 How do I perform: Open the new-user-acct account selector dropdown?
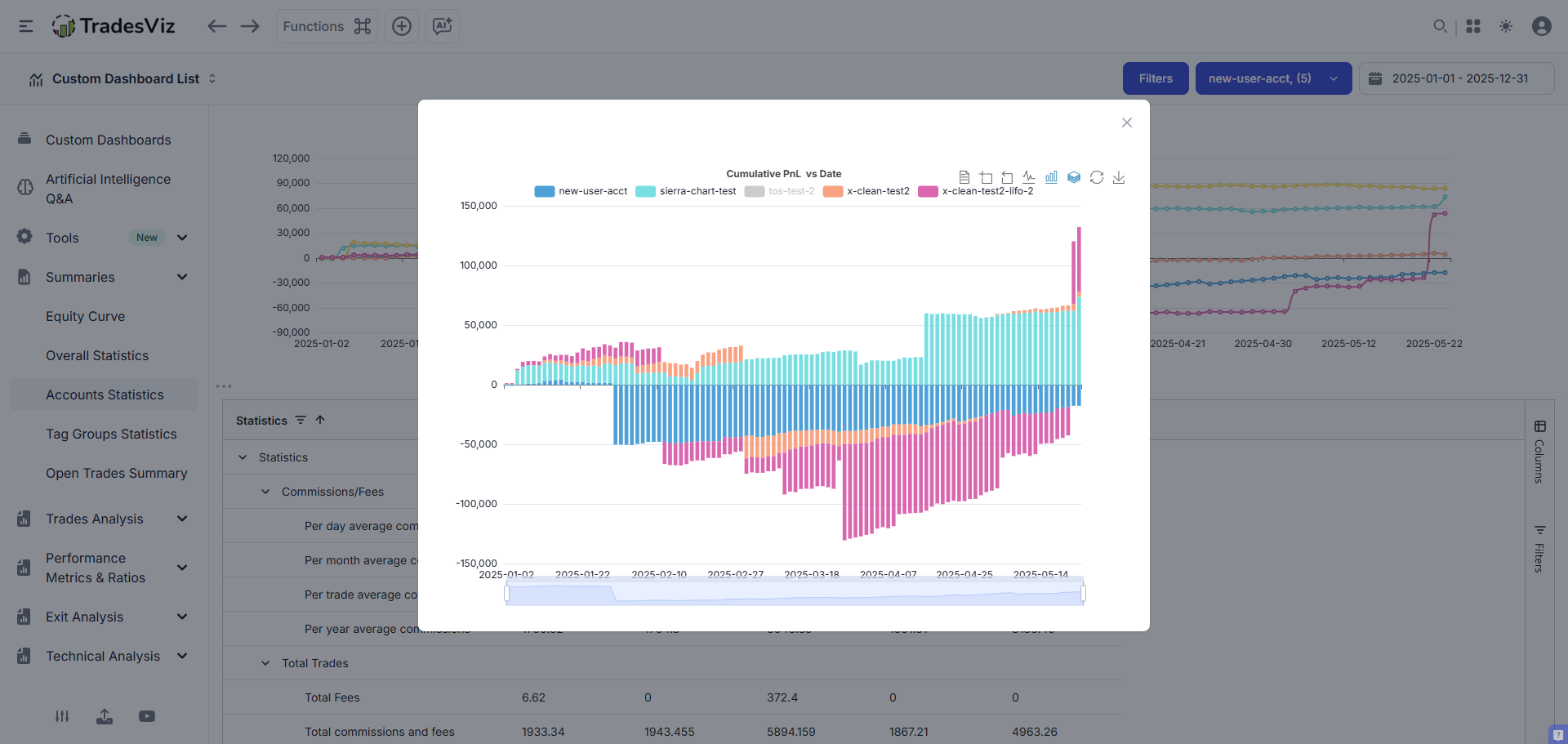pos(1272,78)
